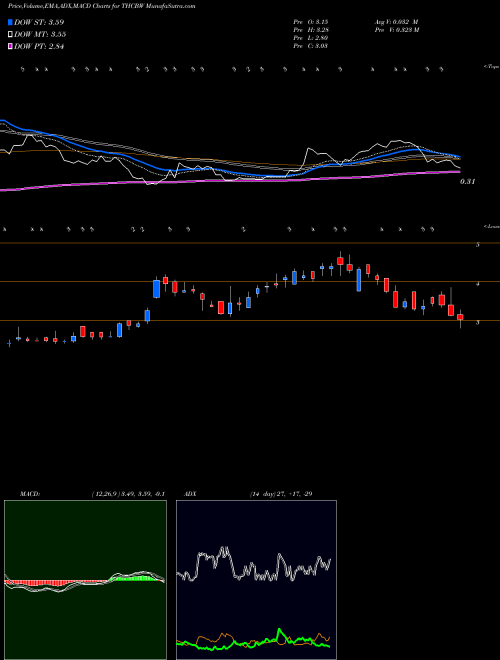Click the 0.31 value beside EMA lines

467,182
